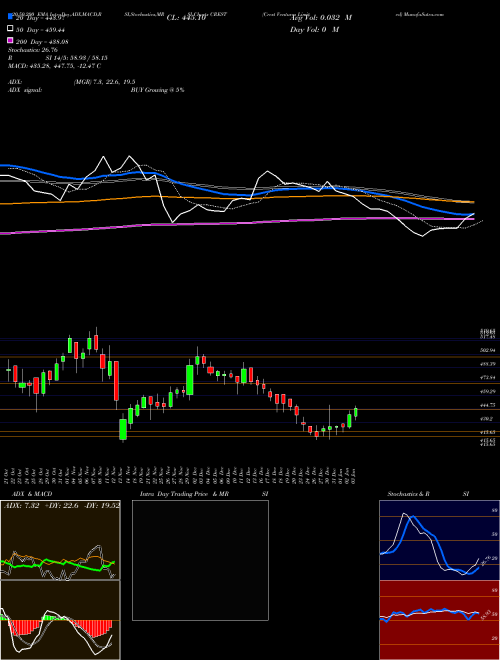Click the 'CL: 445.10' closing price text
This screenshot has height=660, width=500.
click(186, 18)
